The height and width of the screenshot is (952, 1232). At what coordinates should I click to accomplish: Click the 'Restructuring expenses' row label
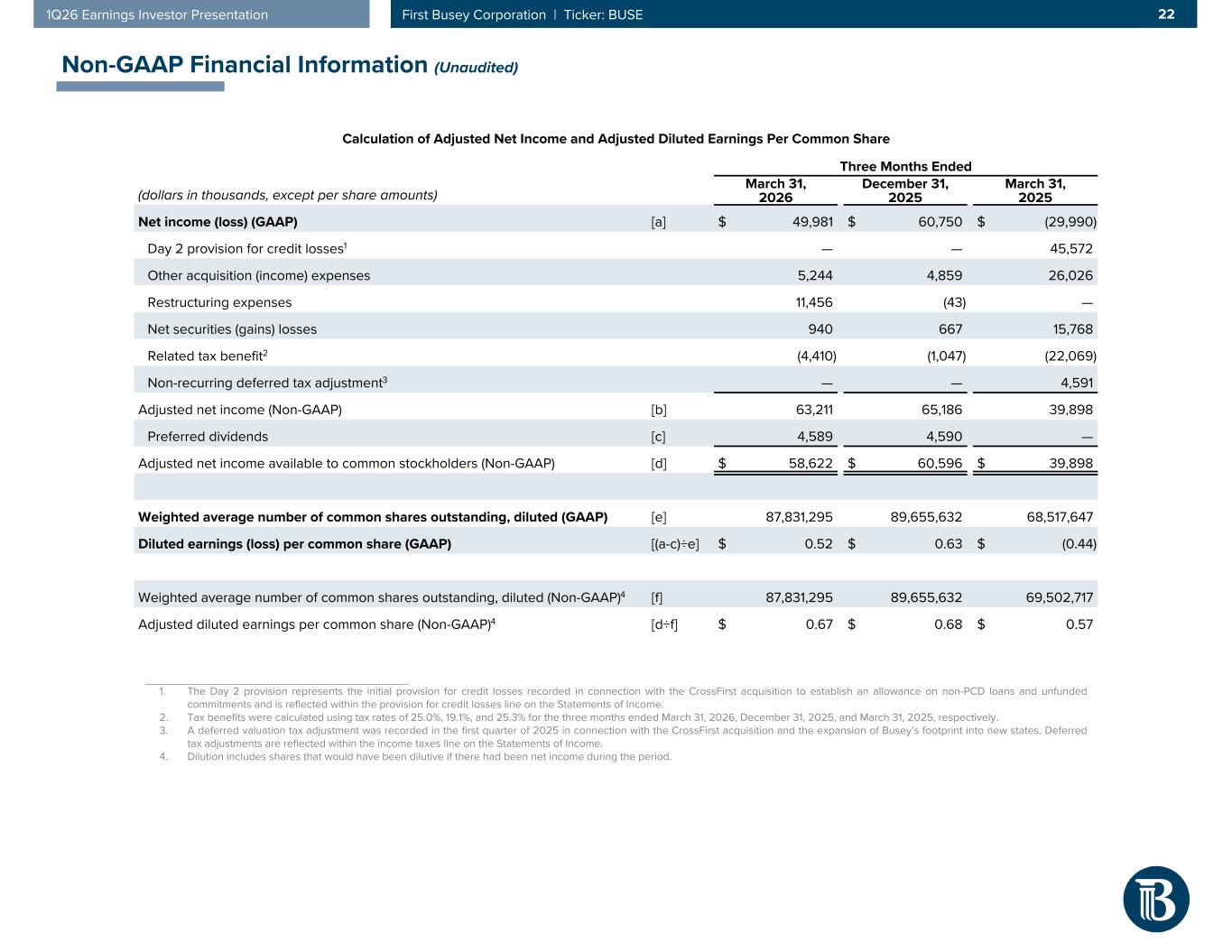coord(219,302)
